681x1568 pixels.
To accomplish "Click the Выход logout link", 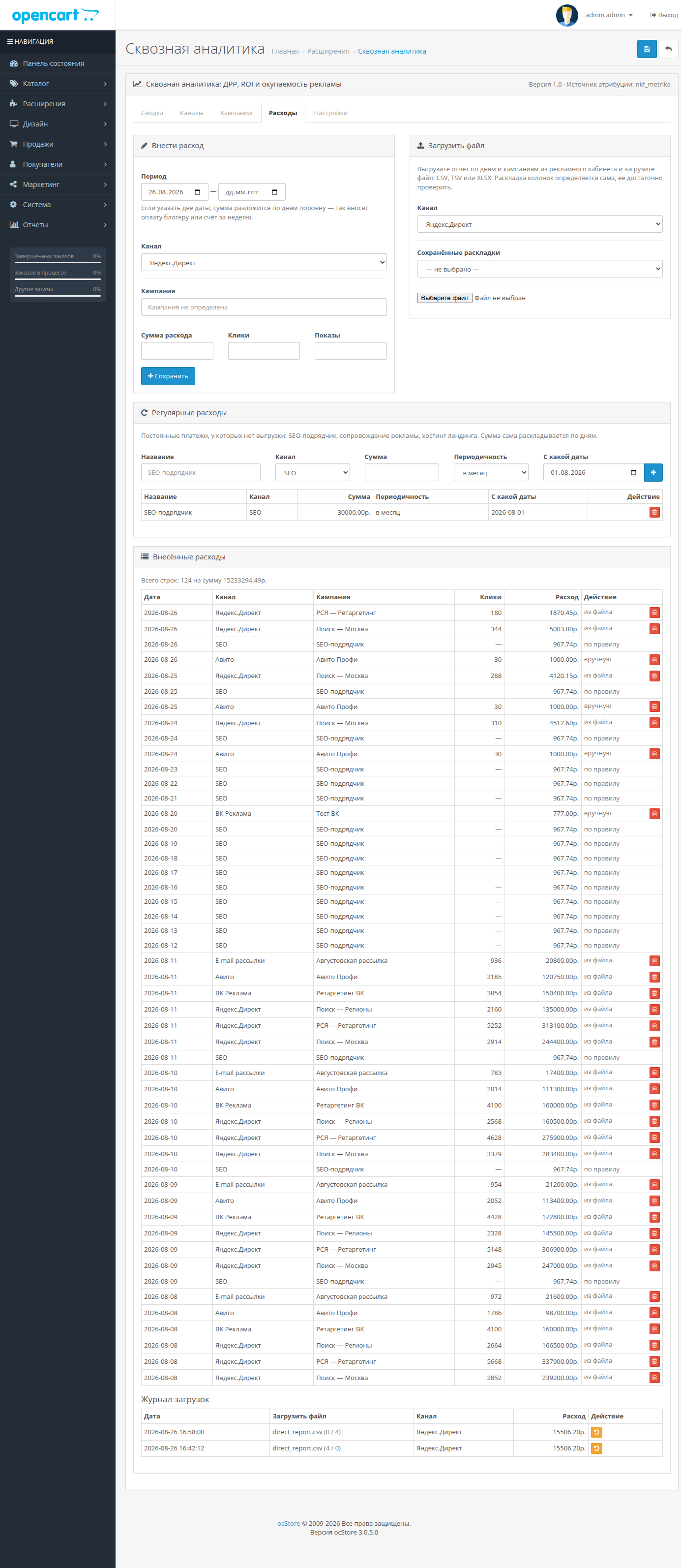I will (664, 15).
